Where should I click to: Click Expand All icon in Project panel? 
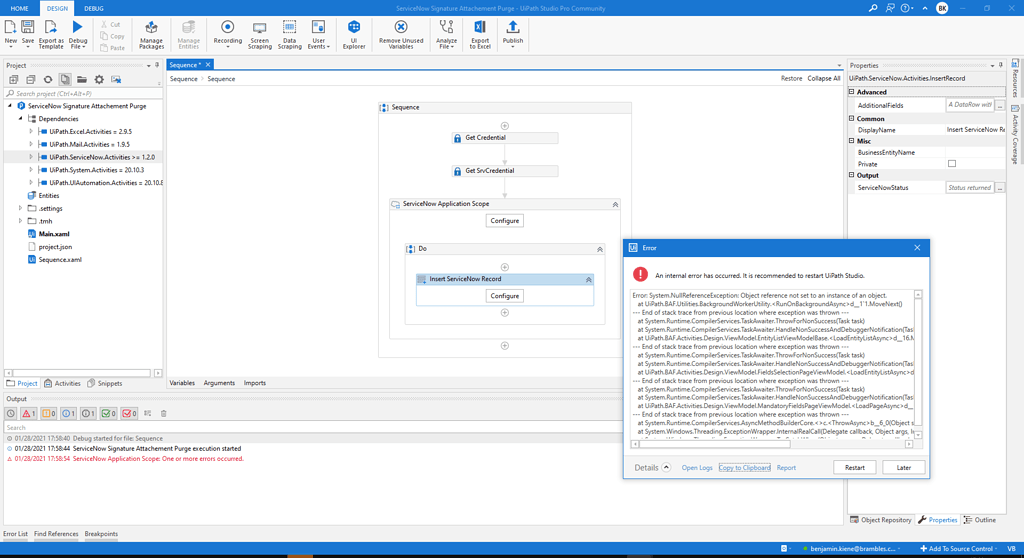coord(14,80)
